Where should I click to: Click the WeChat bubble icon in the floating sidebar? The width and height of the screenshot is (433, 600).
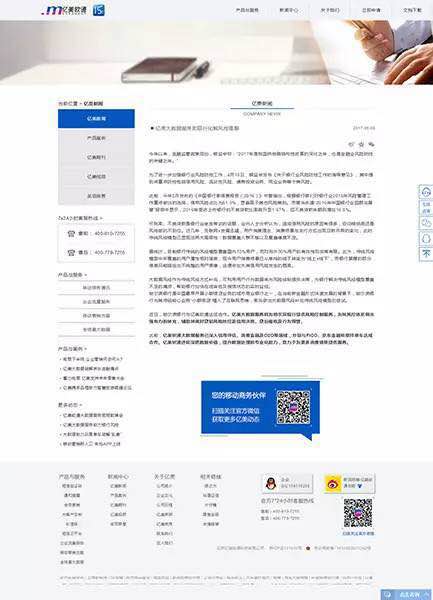click(426, 223)
